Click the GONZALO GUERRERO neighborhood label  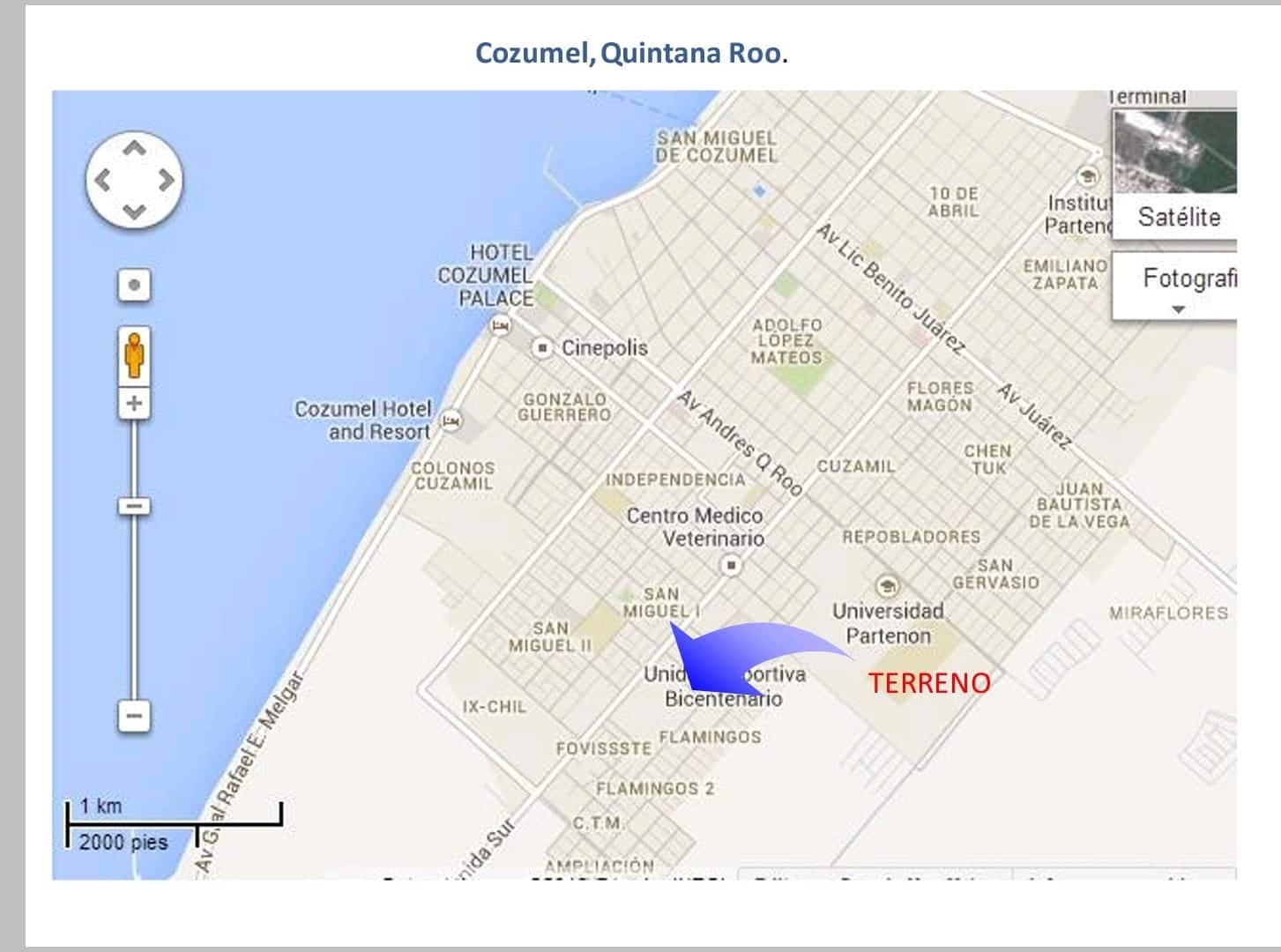point(564,407)
